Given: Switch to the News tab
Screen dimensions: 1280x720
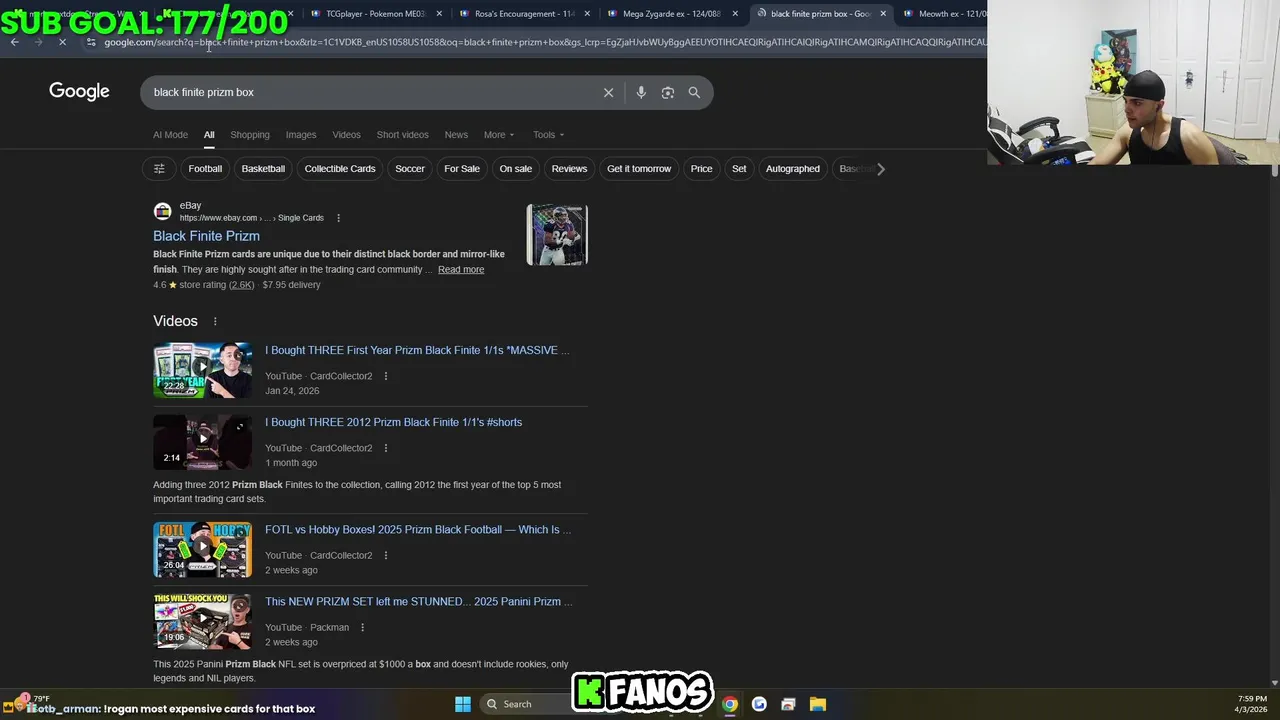Looking at the screenshot, I should tap(456, 135).
